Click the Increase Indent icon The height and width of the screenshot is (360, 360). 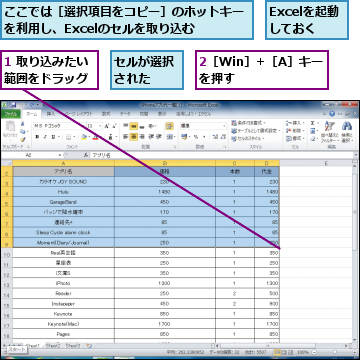click(159, 137)
